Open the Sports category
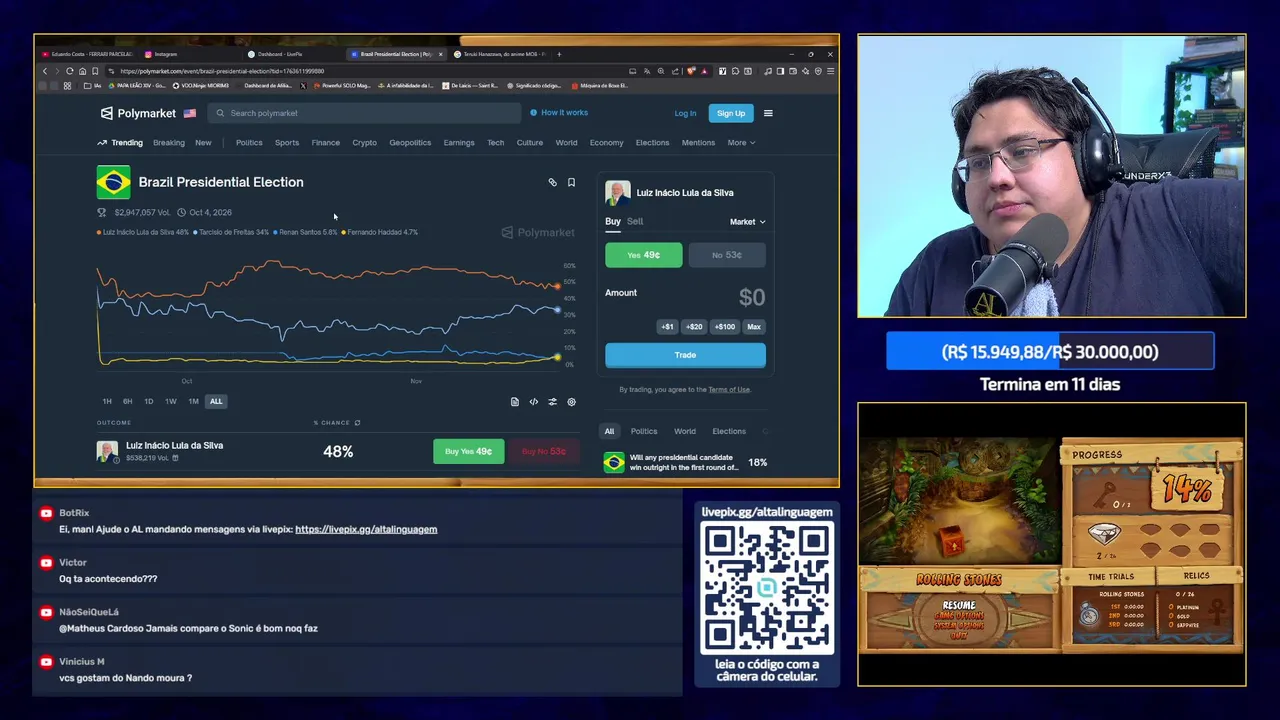 (x=287, y=143)
